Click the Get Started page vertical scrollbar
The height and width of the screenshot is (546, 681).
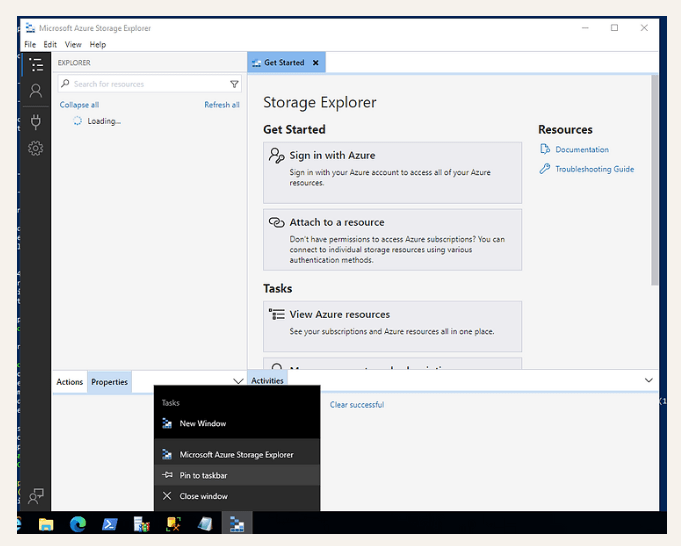654,180
